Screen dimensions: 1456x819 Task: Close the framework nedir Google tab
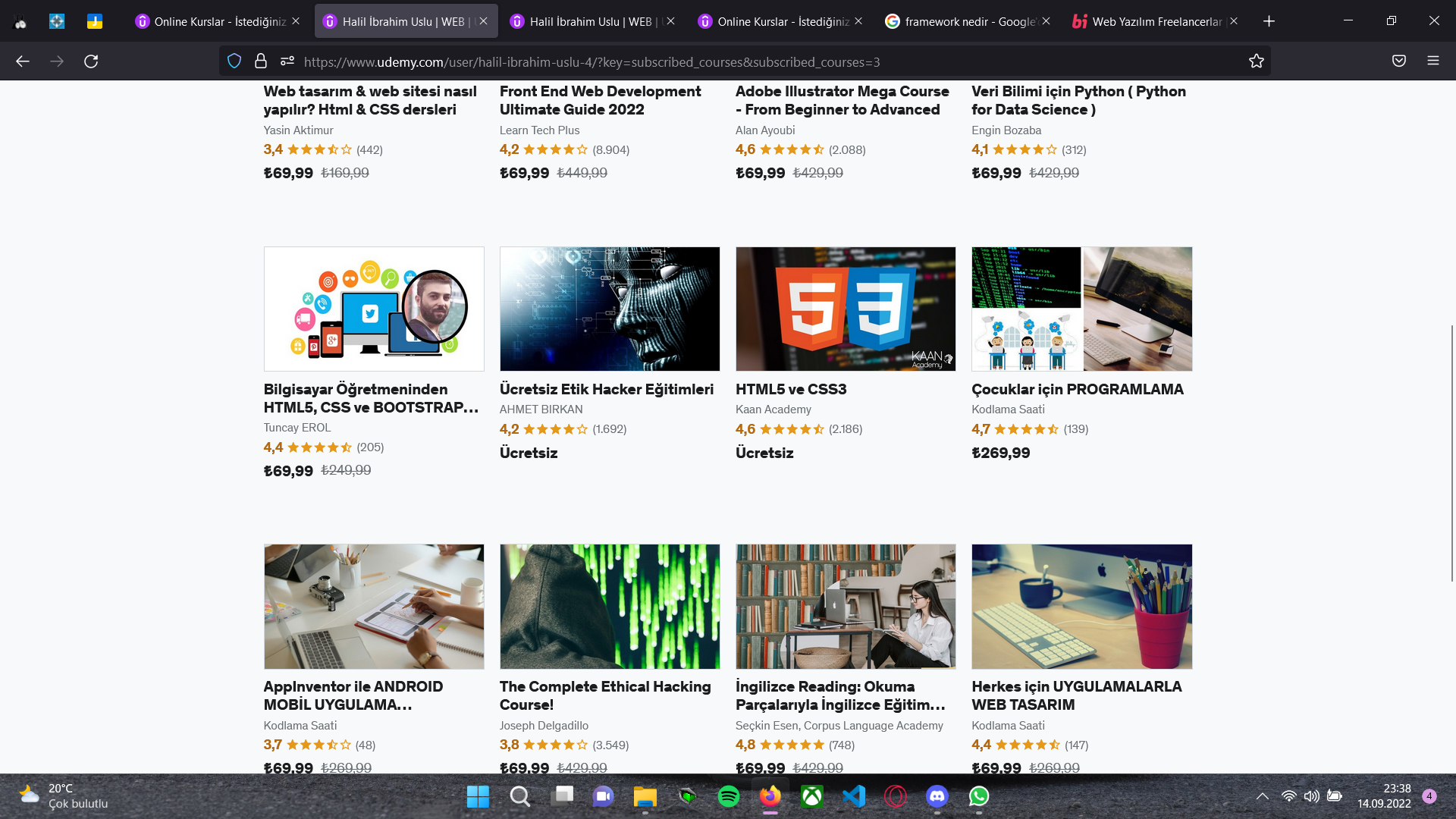tap(1046, 21)
